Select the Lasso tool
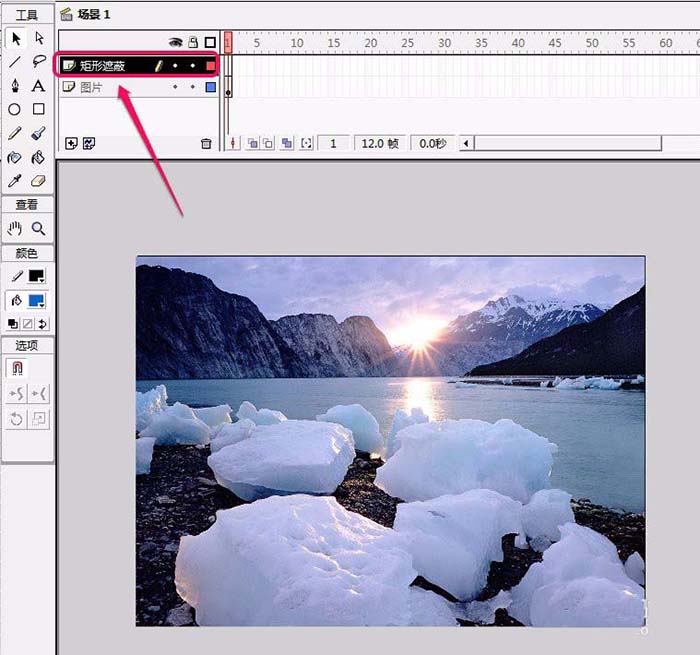700x655 pixels. (x=39, y=62)
